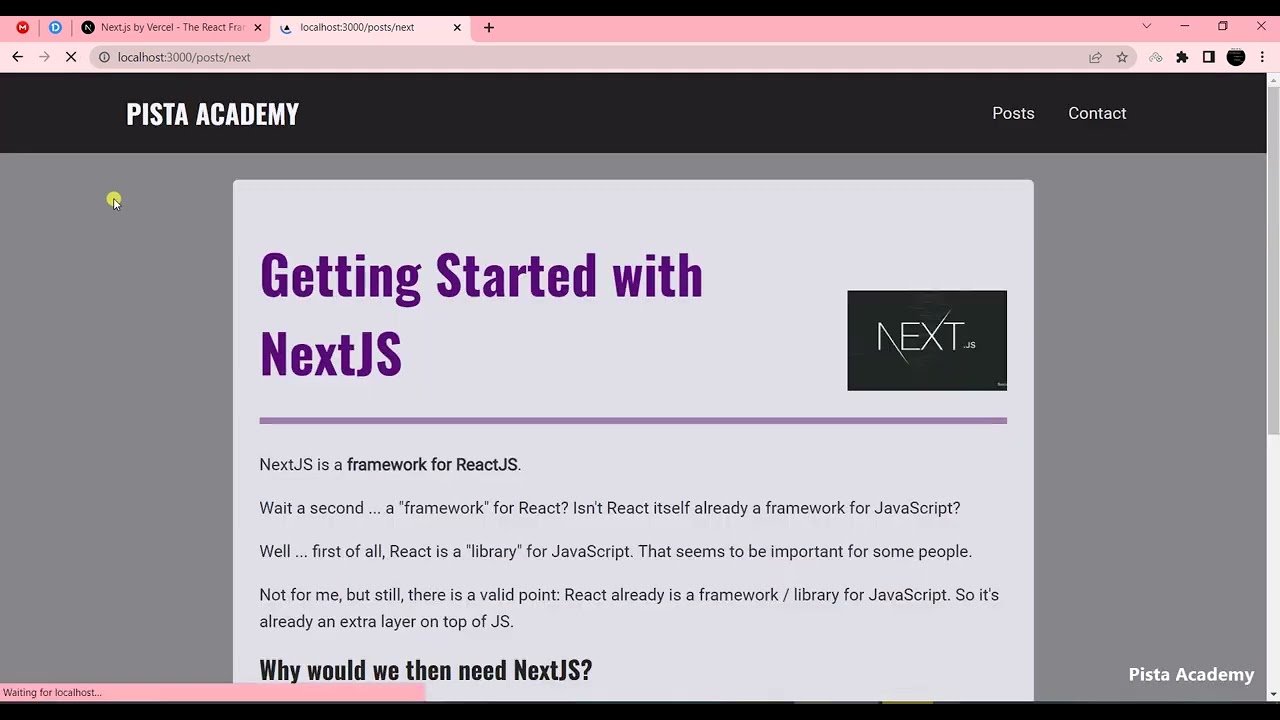Open the grayed extension icon beside the star
This screenshot has width=1280, height=720.
(x=1155, y=57)
